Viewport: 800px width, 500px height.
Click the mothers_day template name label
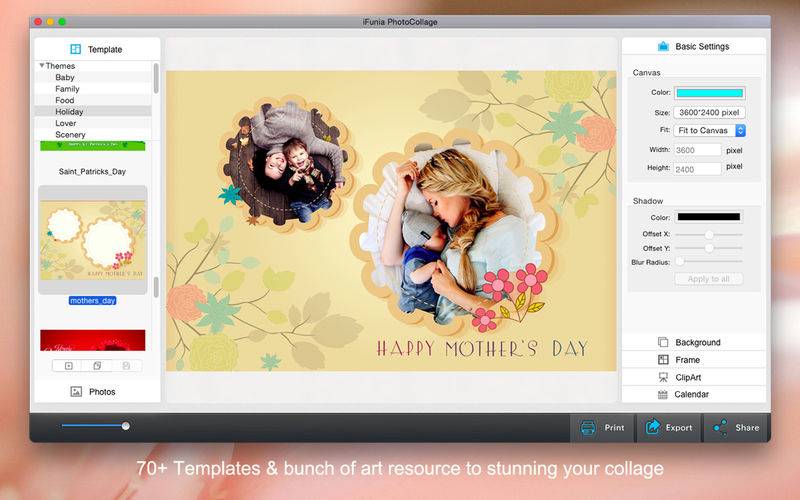click(x=92, y=301)
